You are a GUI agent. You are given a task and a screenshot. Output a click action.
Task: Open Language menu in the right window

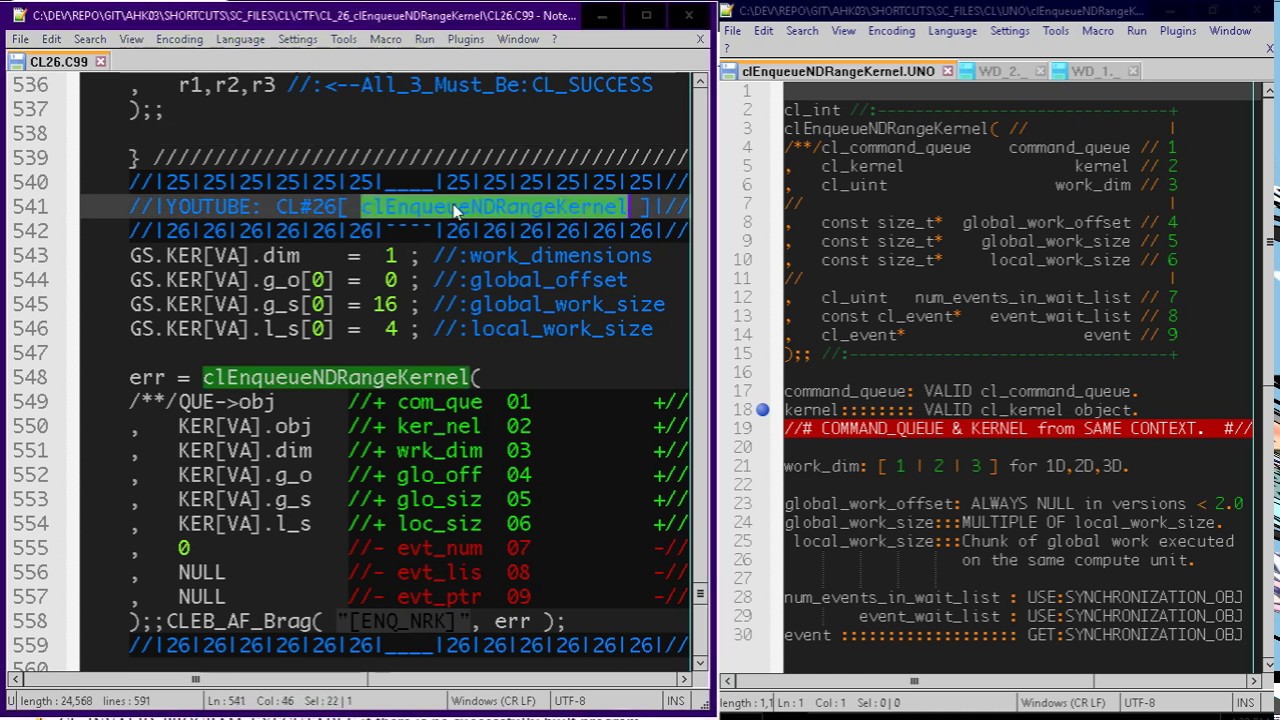coord(952,31)
